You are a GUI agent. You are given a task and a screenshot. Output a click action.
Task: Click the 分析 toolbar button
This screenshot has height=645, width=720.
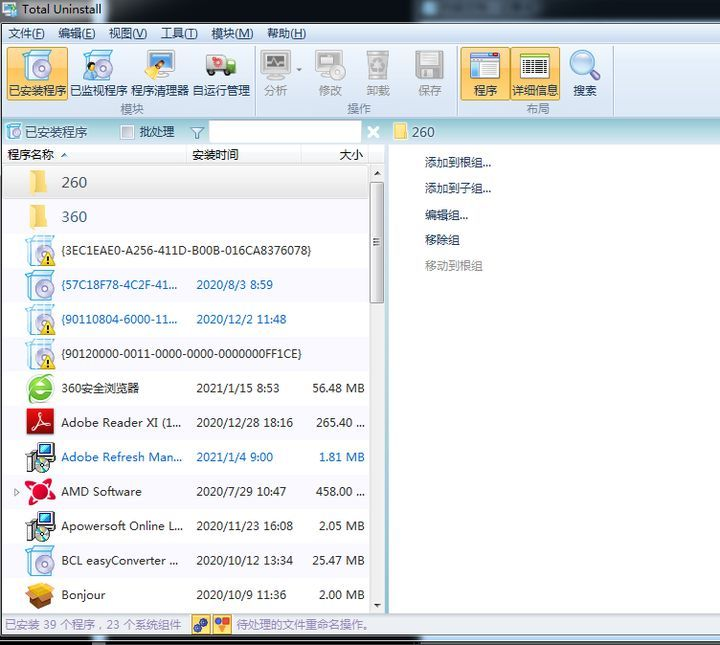tap(276, 73)
